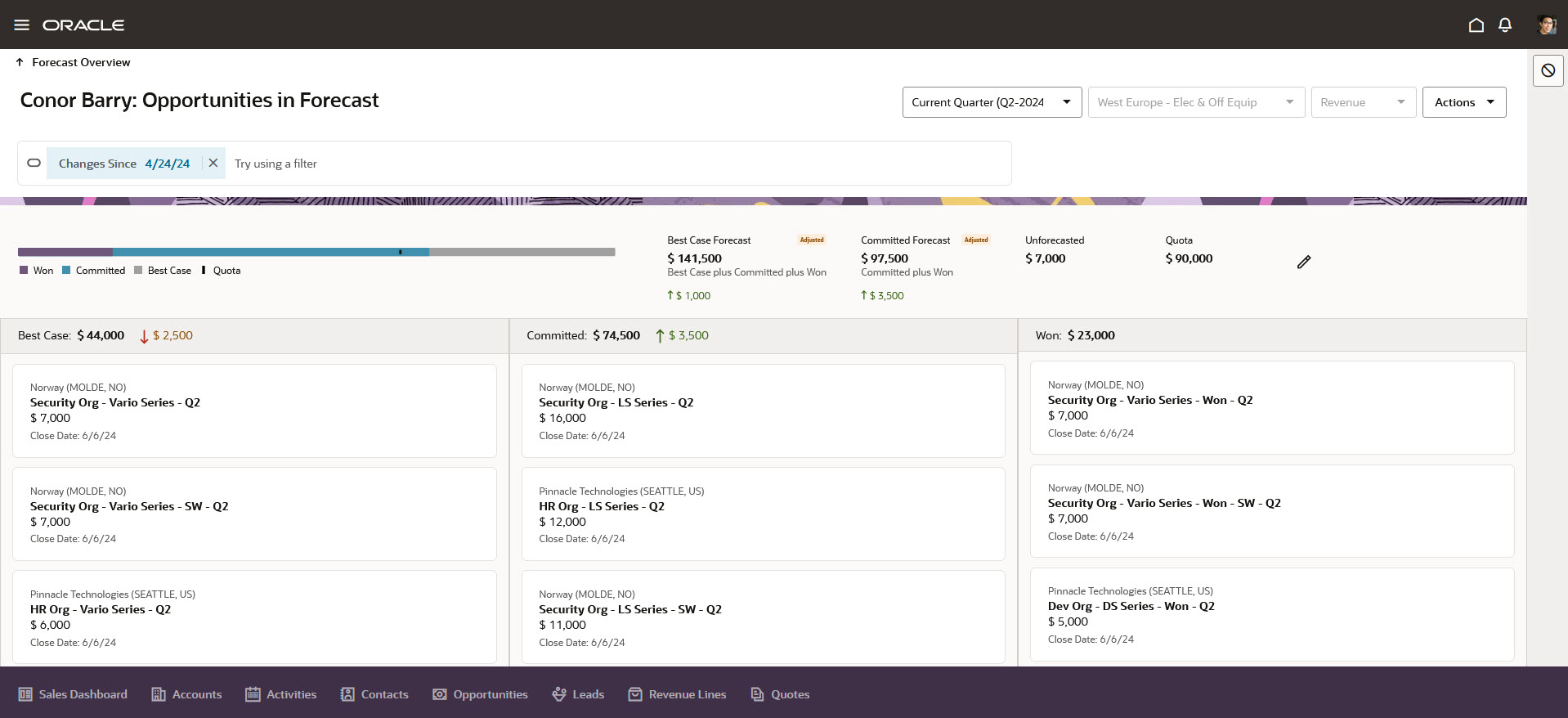Click the Committed Forecast Adjusted badge
This screenshot has height=718, width=1568.
coord(976,240)
